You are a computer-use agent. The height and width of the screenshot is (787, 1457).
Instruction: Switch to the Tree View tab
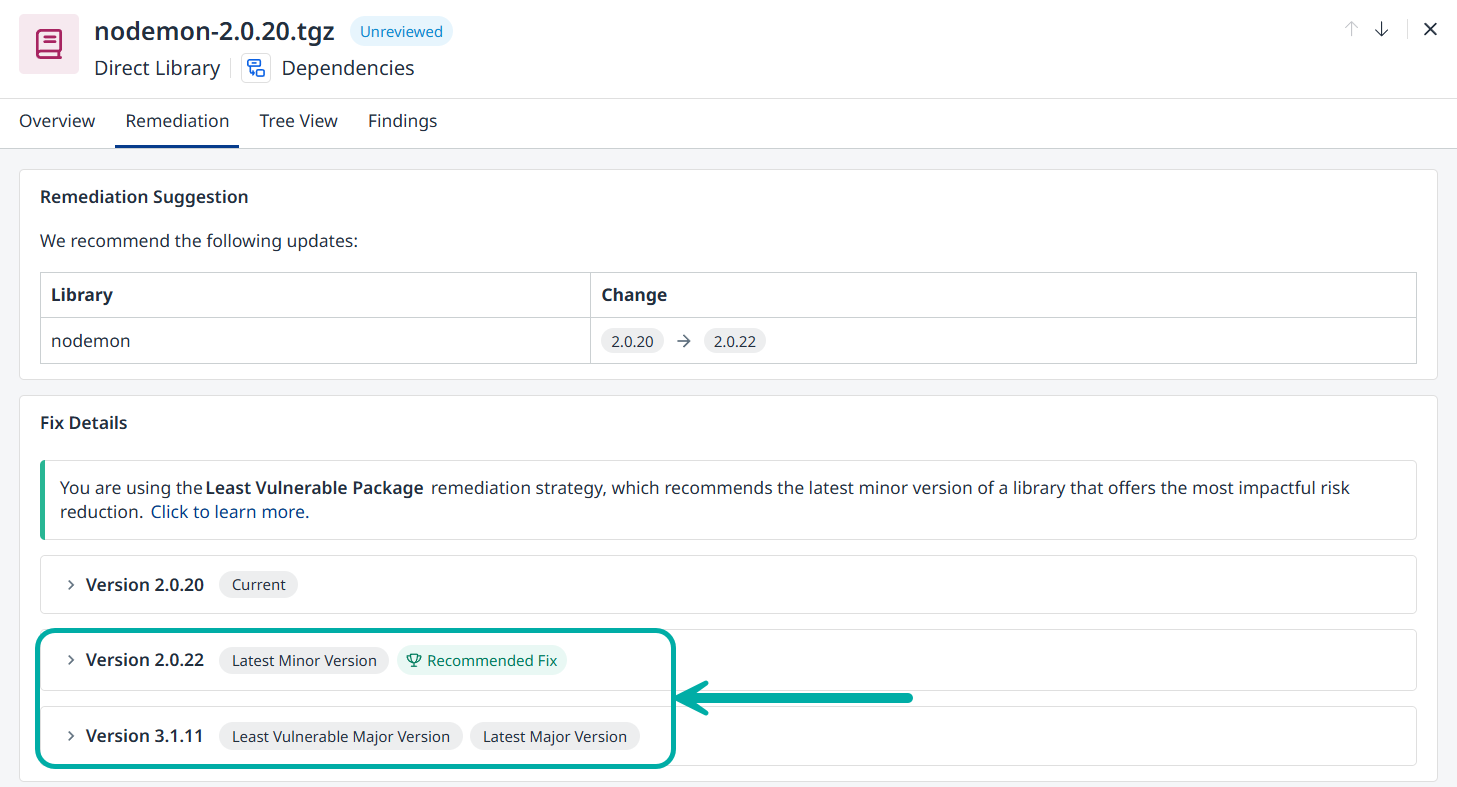click(x=298, y=121)
